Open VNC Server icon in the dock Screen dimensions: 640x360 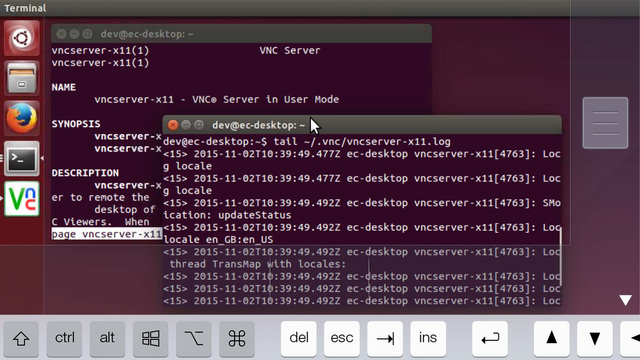(22, 199)
